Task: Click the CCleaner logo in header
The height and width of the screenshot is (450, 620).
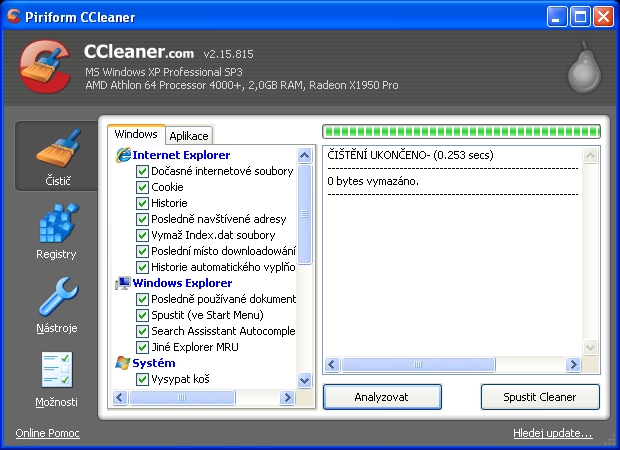Action: [46, 70]
